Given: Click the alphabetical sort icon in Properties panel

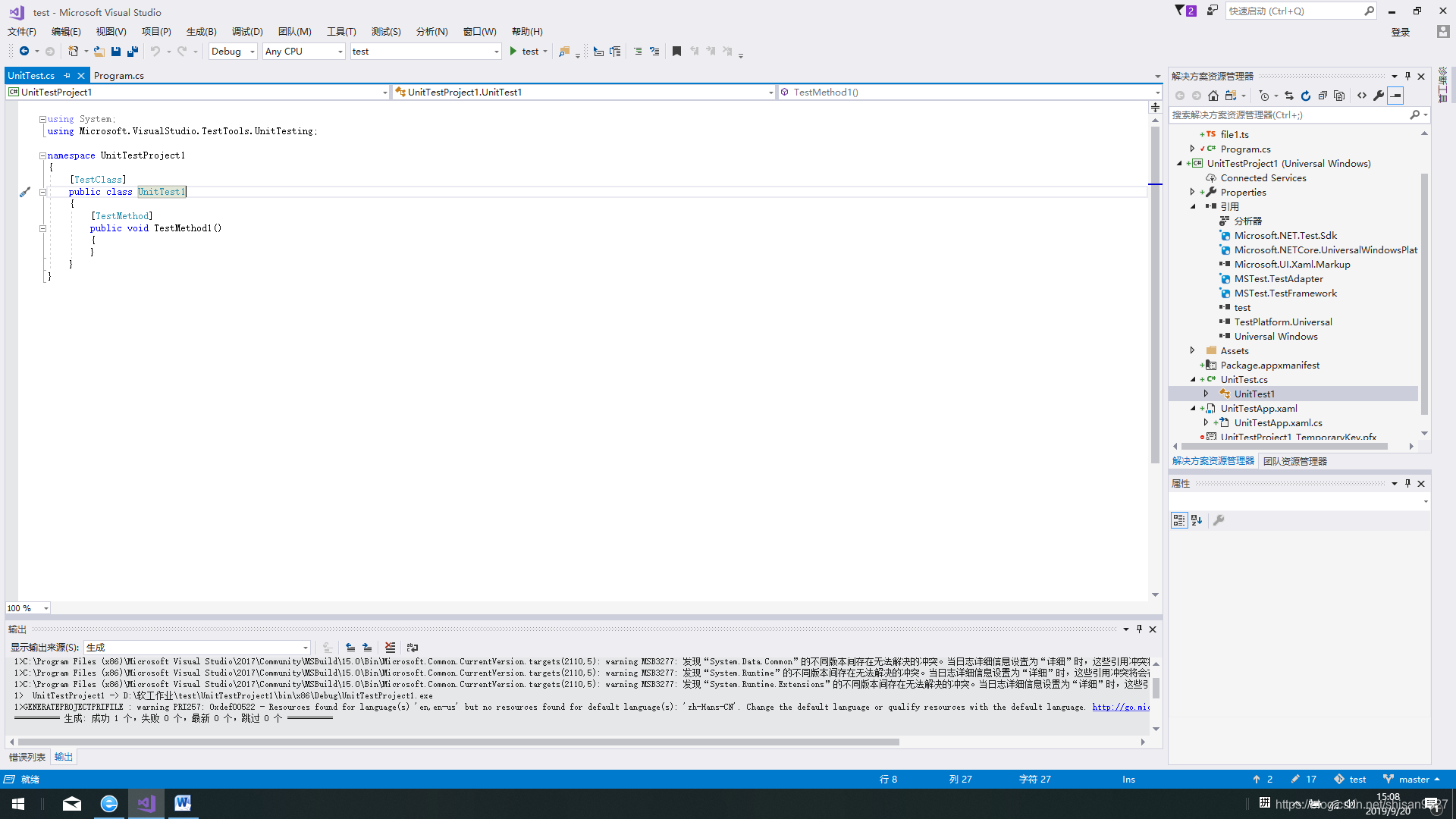Looking at the screenshot, I should coord(1197,520).
